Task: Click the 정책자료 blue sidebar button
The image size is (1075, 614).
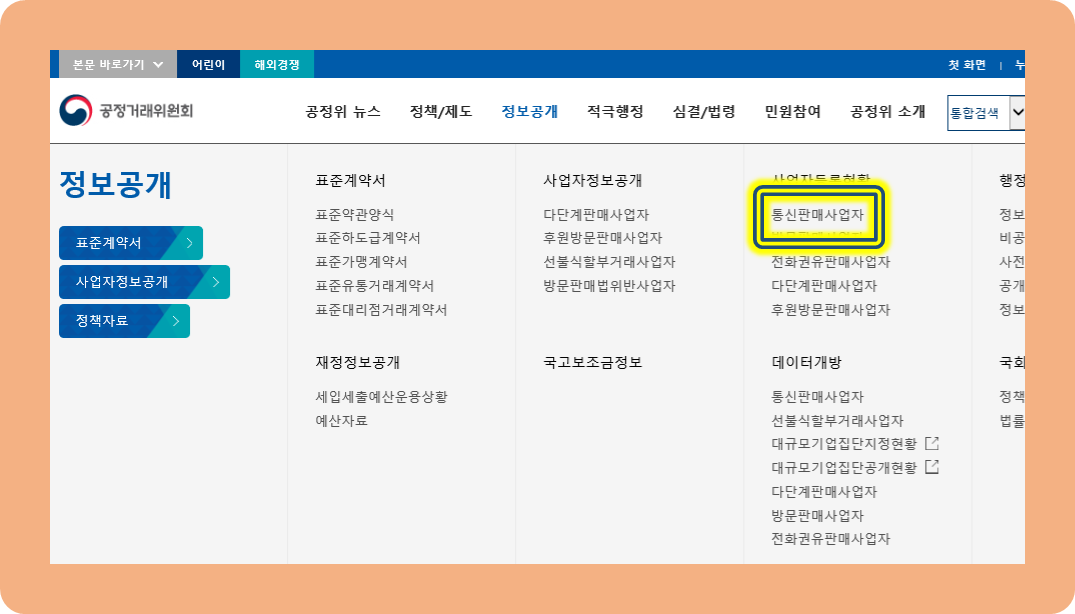Action: 124,321
